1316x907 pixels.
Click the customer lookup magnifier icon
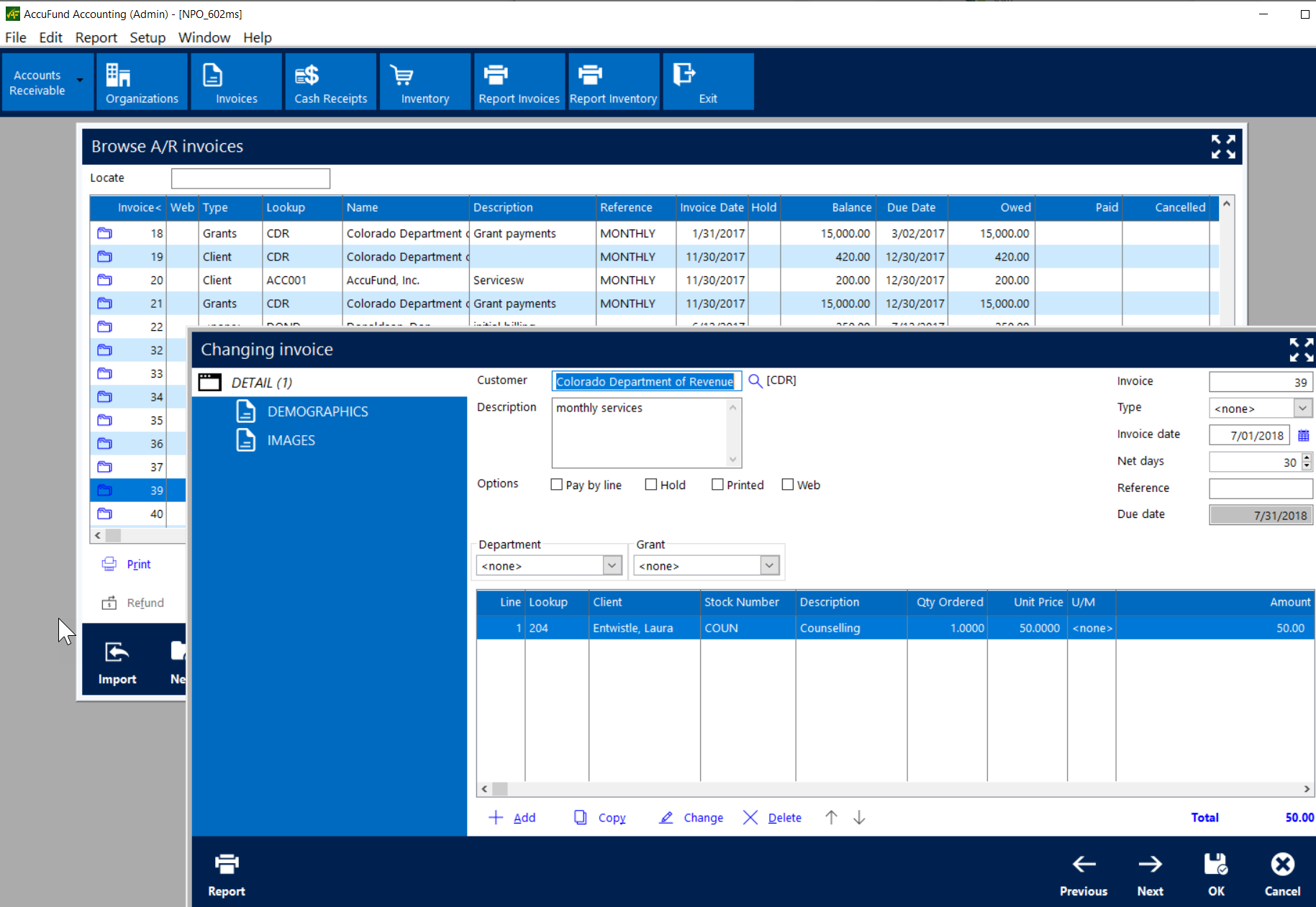755,380
